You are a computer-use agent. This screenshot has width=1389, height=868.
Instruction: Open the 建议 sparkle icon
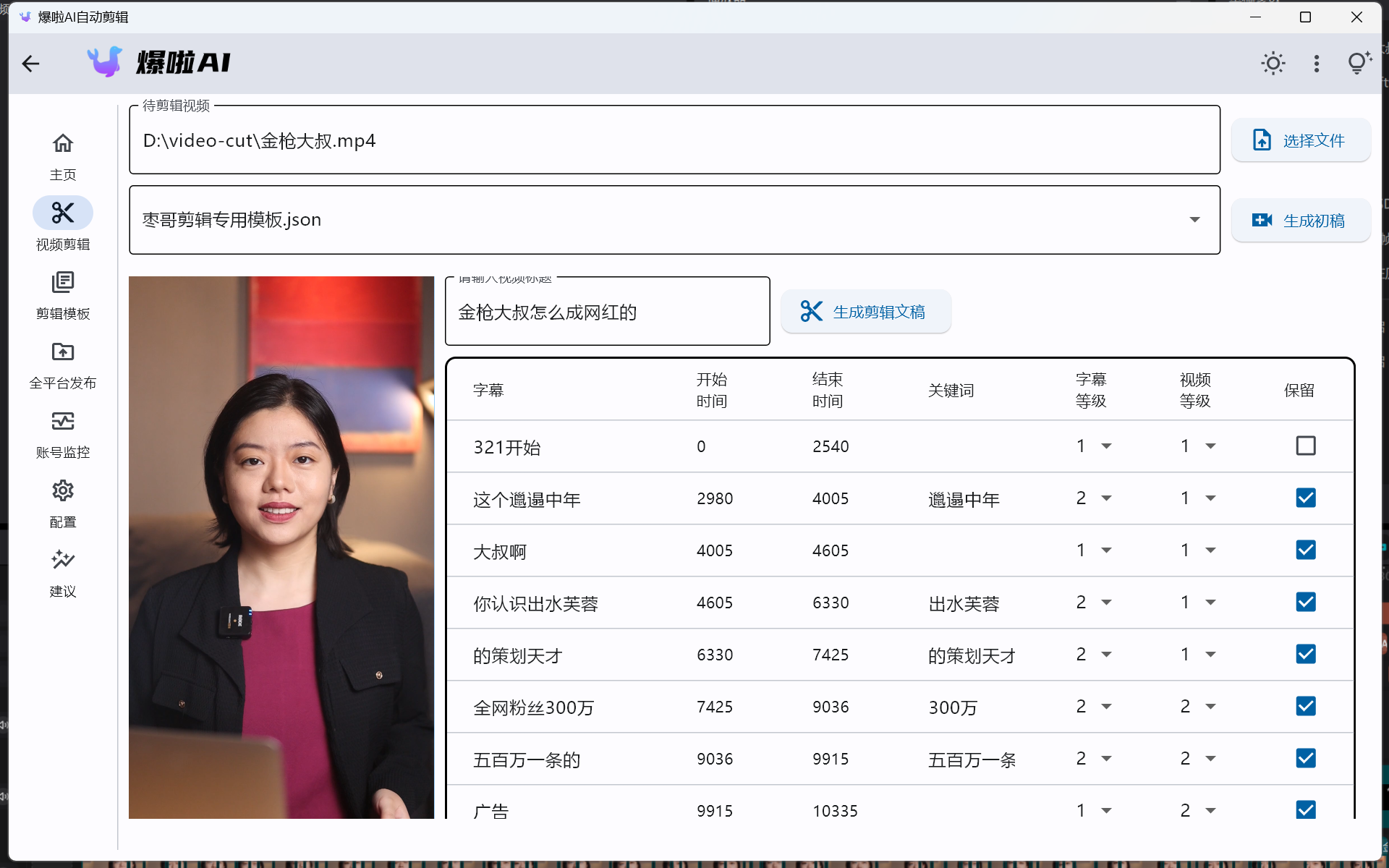pos(63,560)
